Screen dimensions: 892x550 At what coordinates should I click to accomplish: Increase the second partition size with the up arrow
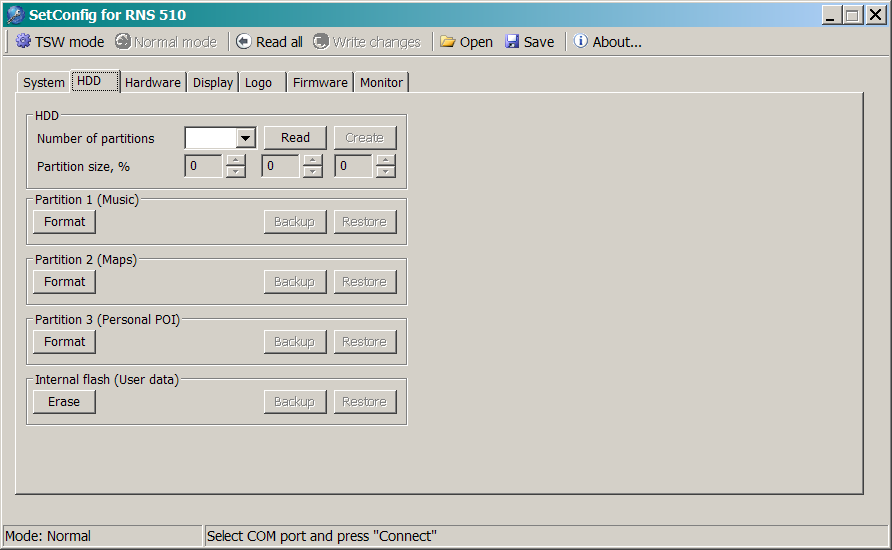(x=312, y=160)
